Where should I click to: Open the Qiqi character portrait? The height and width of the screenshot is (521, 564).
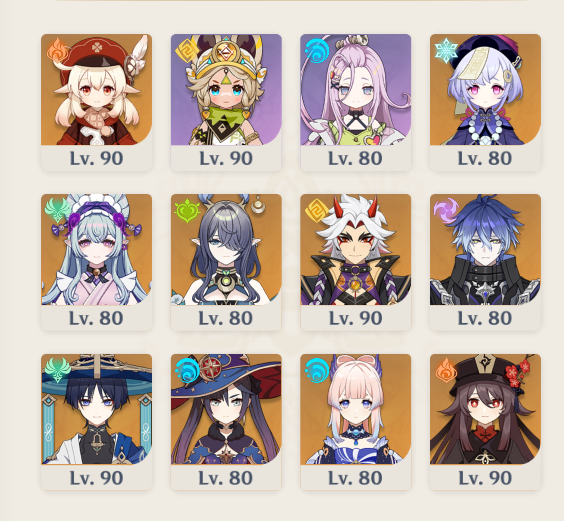(x=485, y=103)
